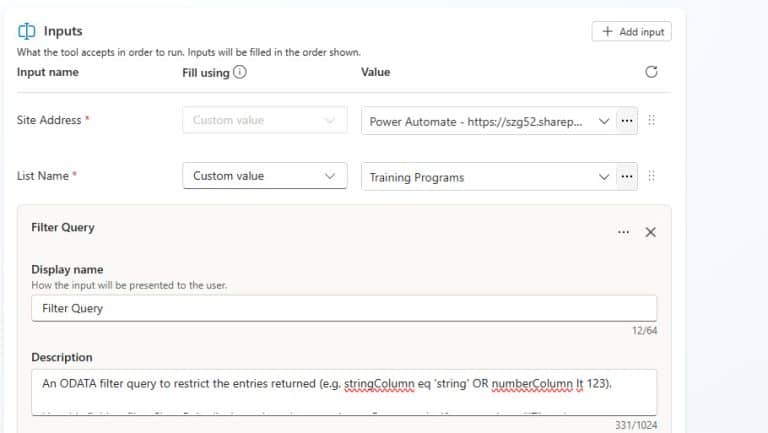The width and height of the screenshot is (768, 433).
Task: Click the Add input button
Action: [632, 32]
